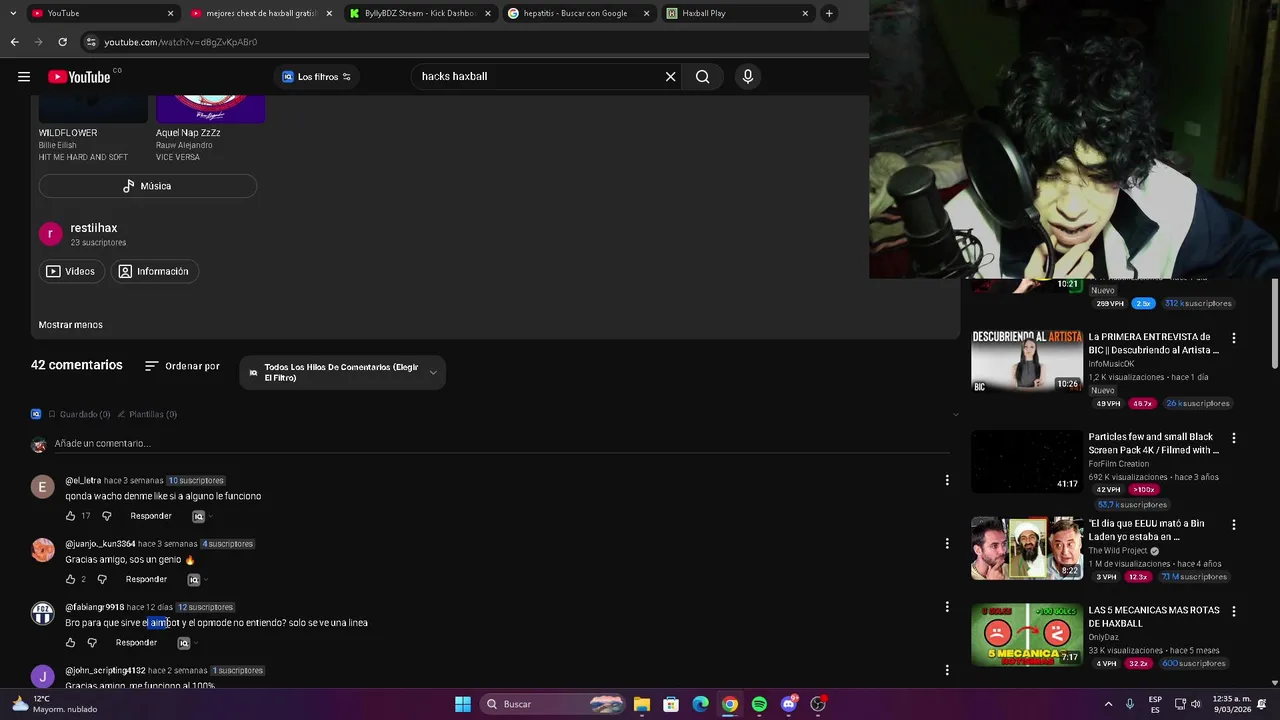
Task: Open Plantillas (0) templates
Action: click(x=147, y=414)
